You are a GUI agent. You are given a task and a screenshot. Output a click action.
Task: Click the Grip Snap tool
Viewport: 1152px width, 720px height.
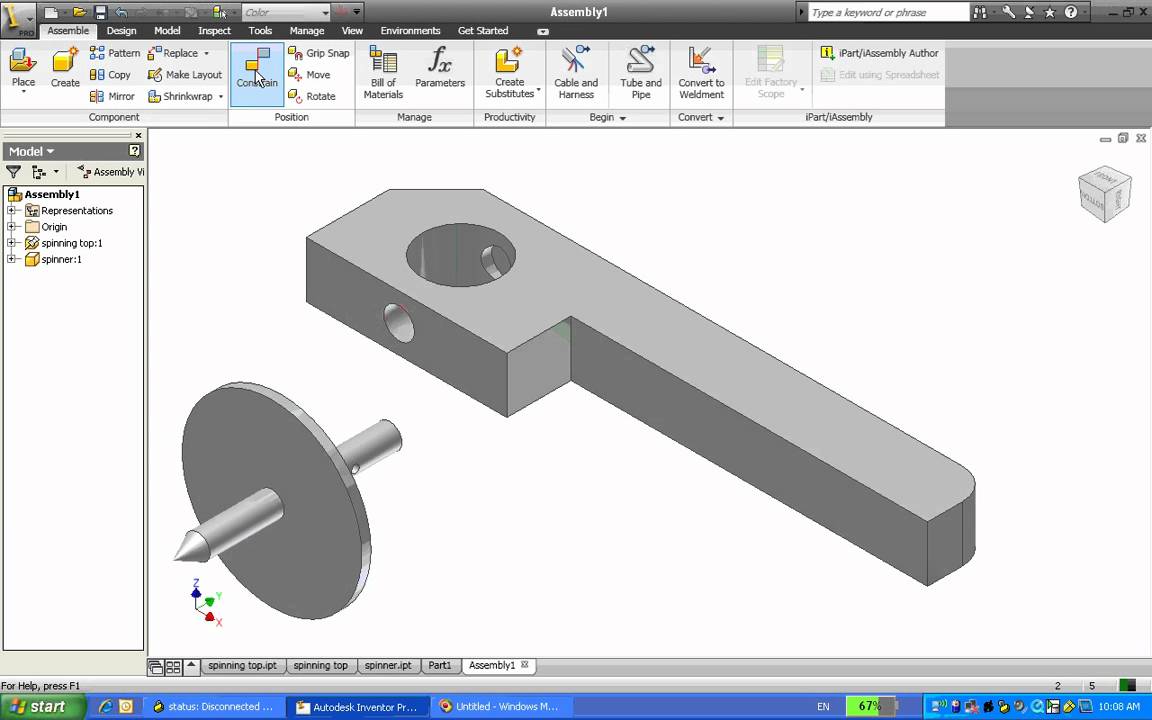click(x=319, y=53)
